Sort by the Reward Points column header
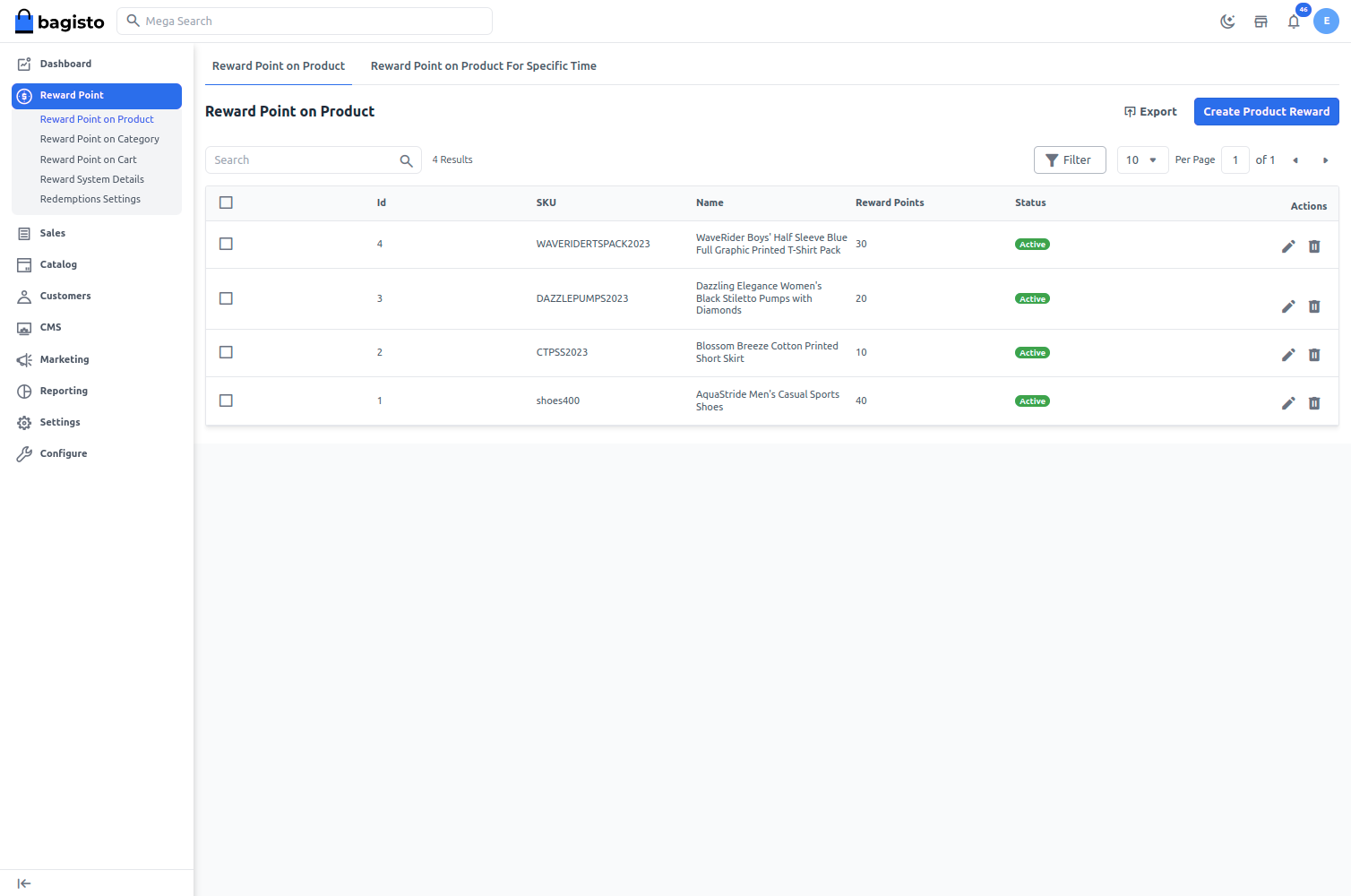This screenshot has height=896, width=1351. 890,202
